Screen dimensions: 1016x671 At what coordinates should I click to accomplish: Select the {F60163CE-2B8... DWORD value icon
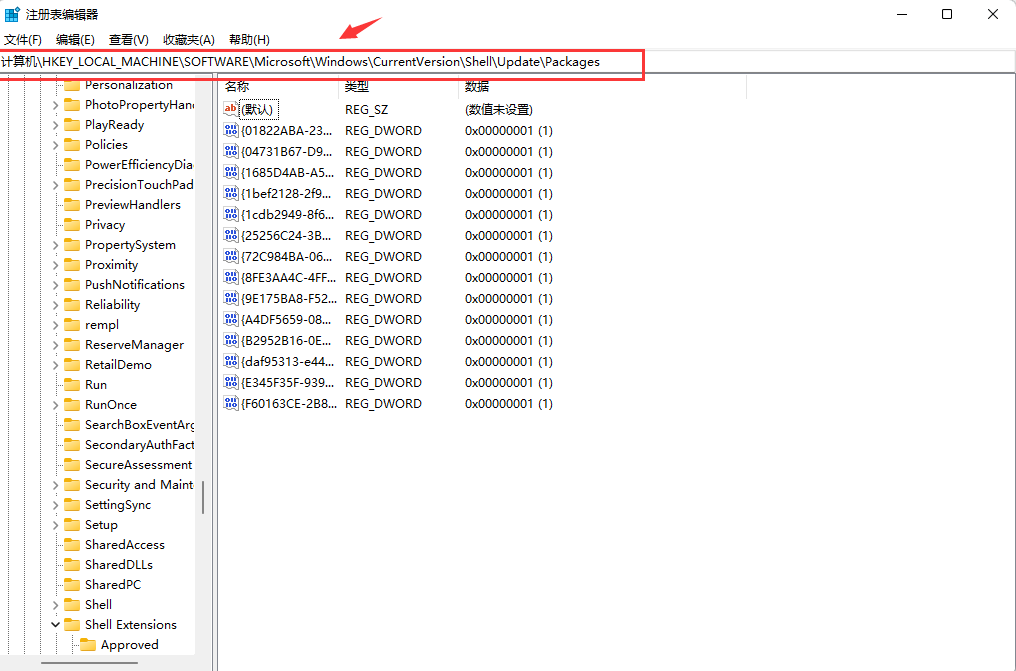coord(231,403)
